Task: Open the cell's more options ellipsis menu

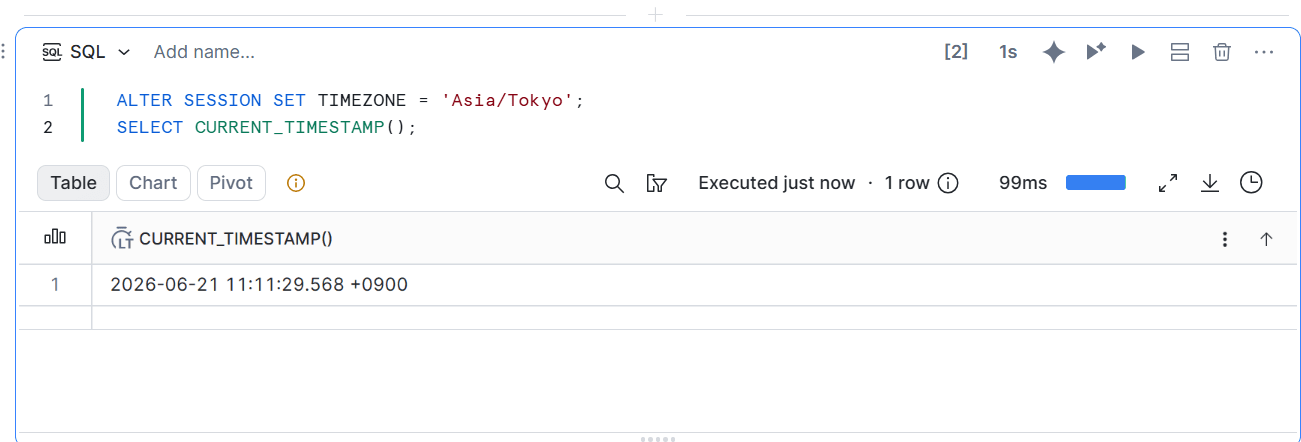Action: 1264,52
